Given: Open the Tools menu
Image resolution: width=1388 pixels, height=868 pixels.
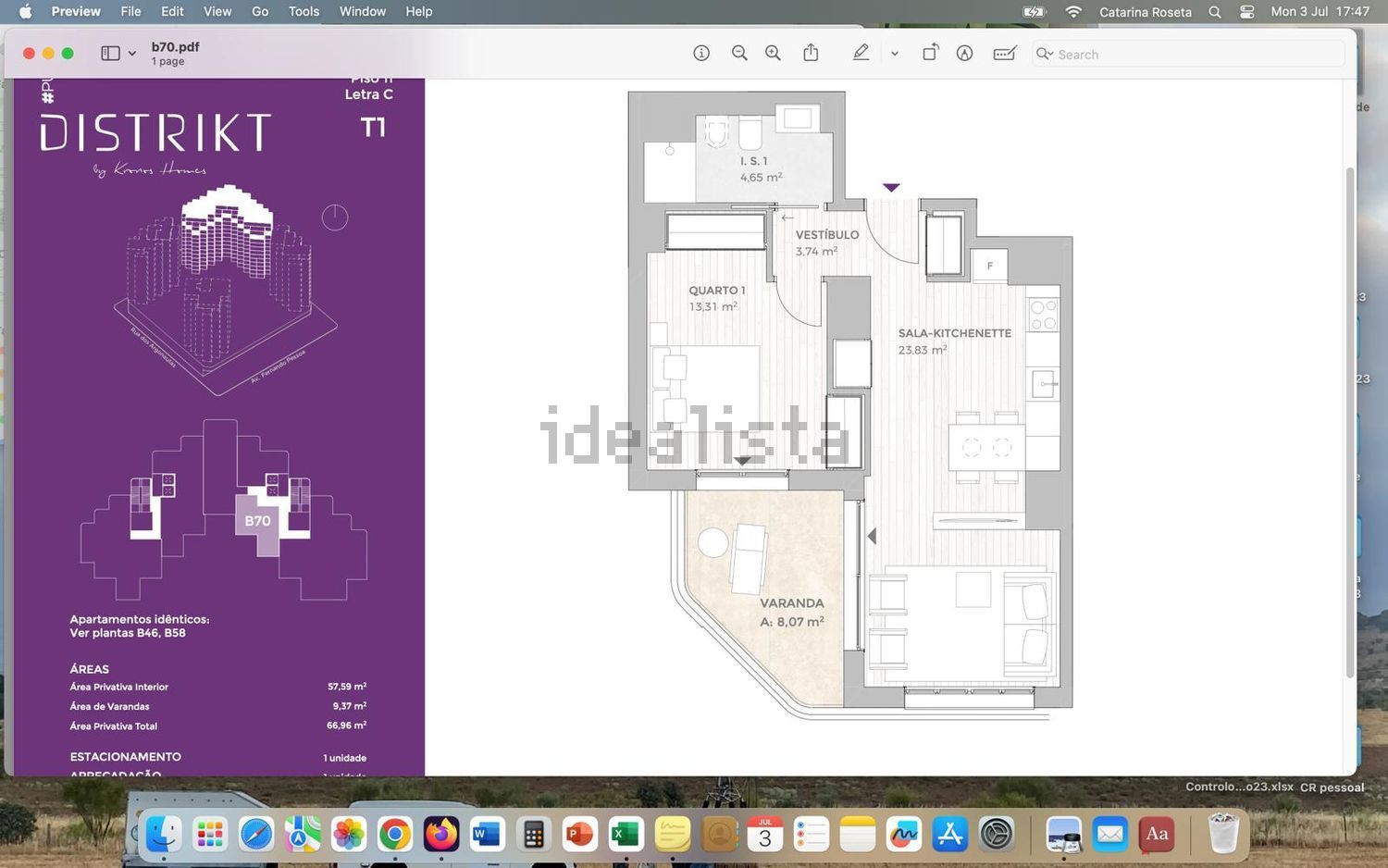Looking at the screenshot, I should click(x=304, y=11).
